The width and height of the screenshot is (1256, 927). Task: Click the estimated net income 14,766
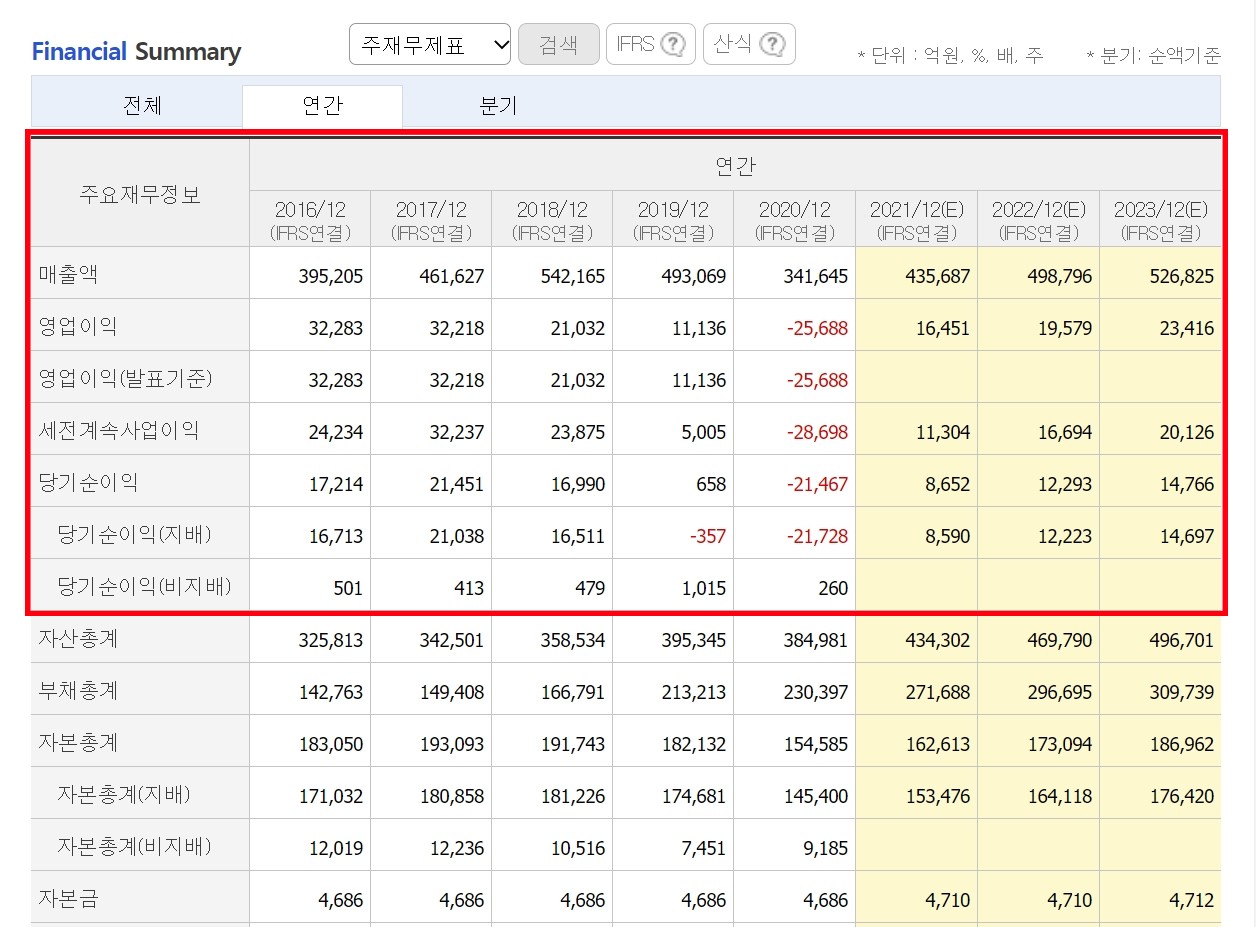[x=1186, y=485]
